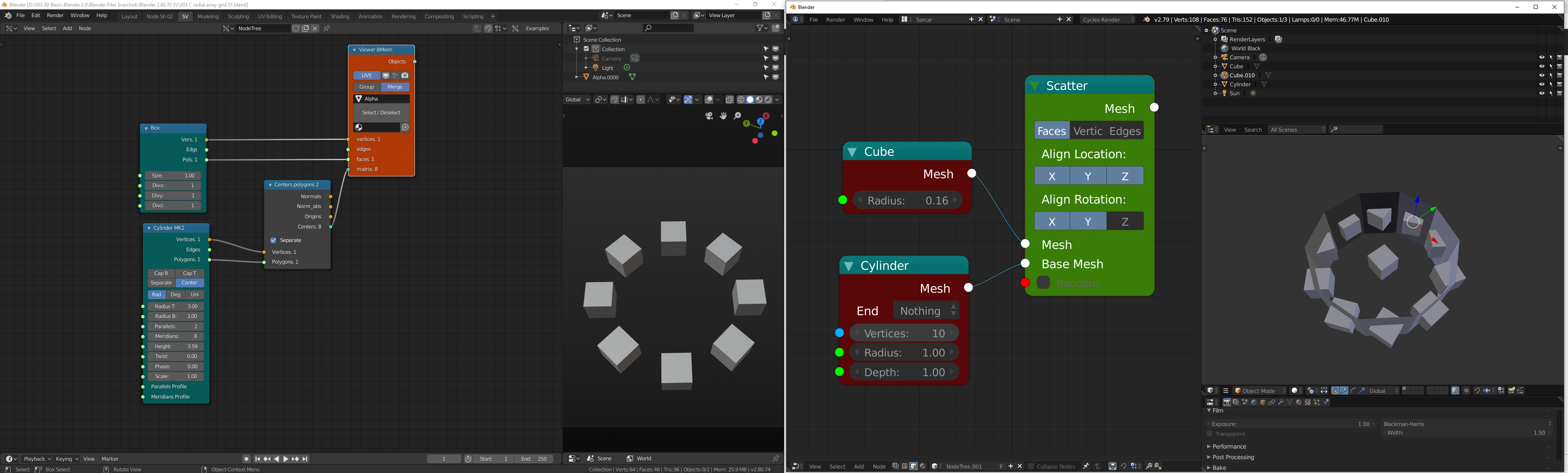Click the pan hand icon in viewport
Screen dimensions: 1568x473
point(723,116)
